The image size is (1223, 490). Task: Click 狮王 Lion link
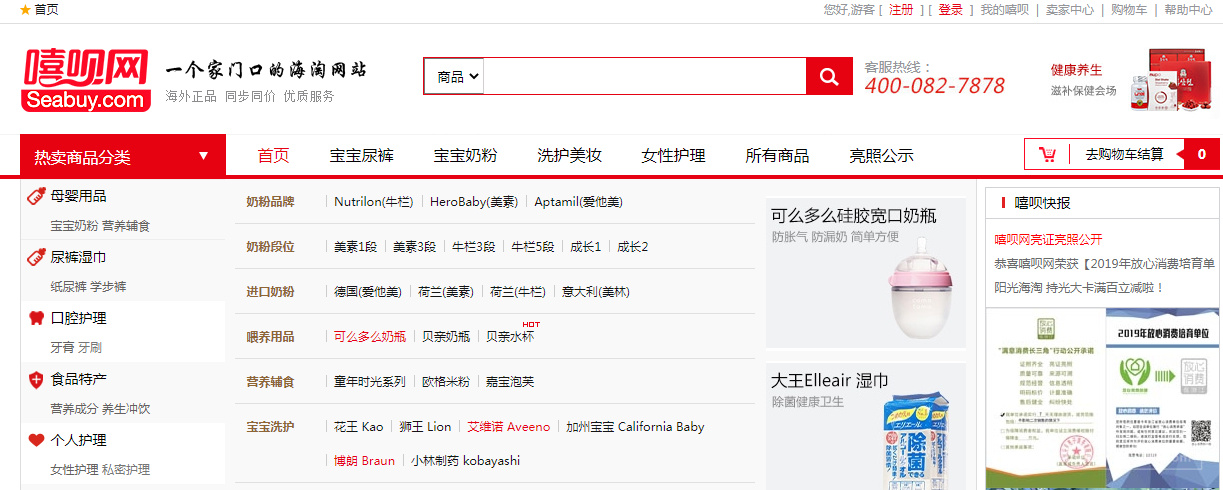(x=425, y=427)
